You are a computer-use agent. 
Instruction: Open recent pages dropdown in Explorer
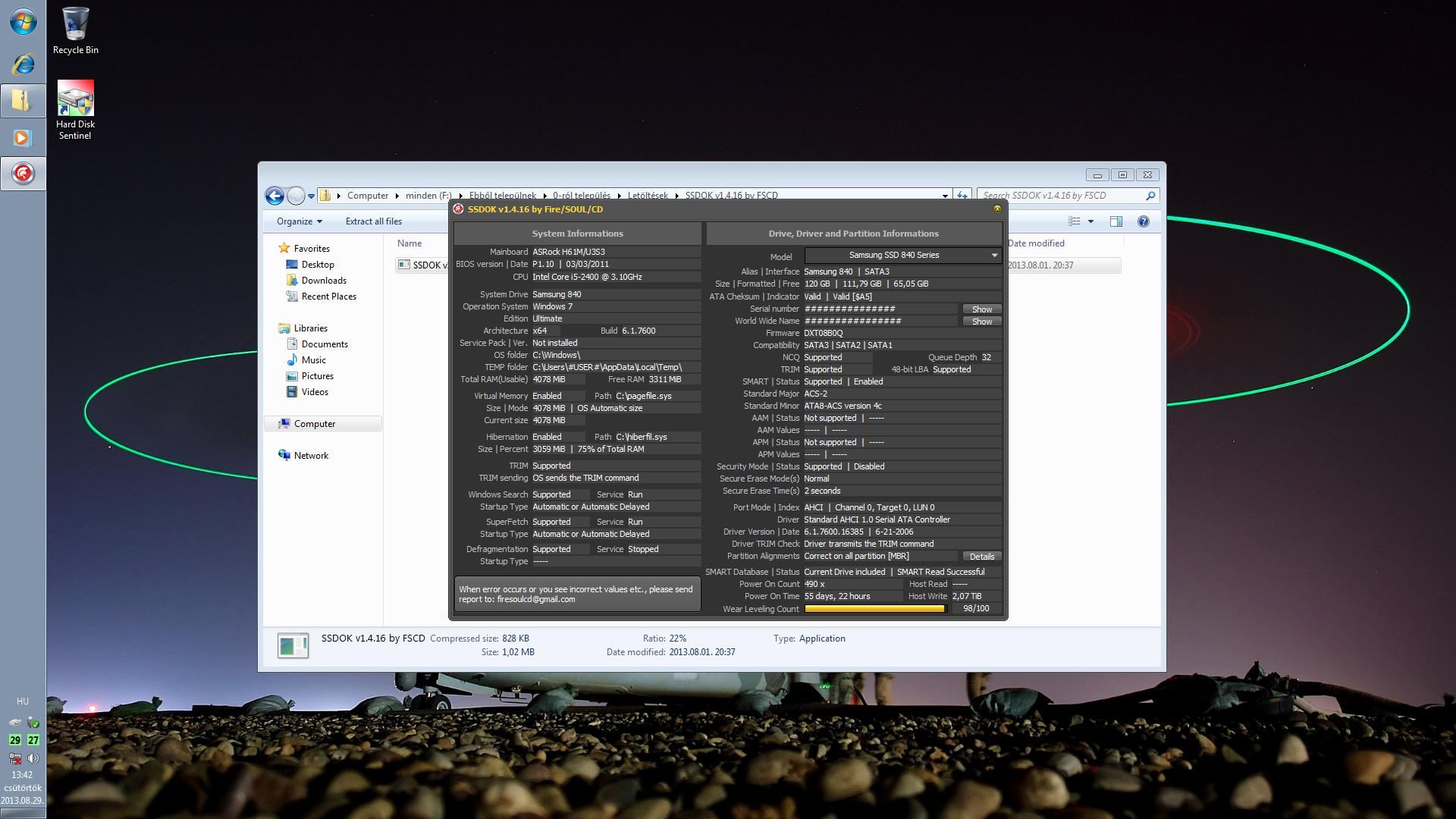(x=311, y=196)
